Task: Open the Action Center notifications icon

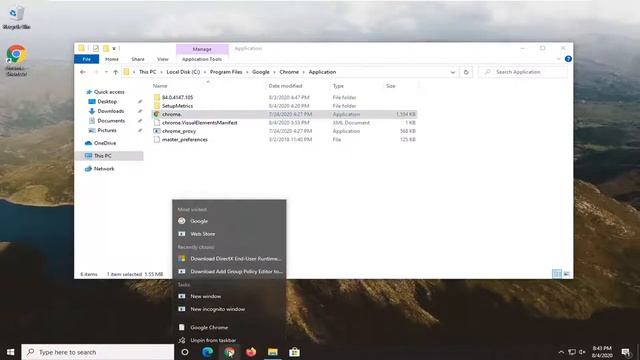Action: point(626,352)
